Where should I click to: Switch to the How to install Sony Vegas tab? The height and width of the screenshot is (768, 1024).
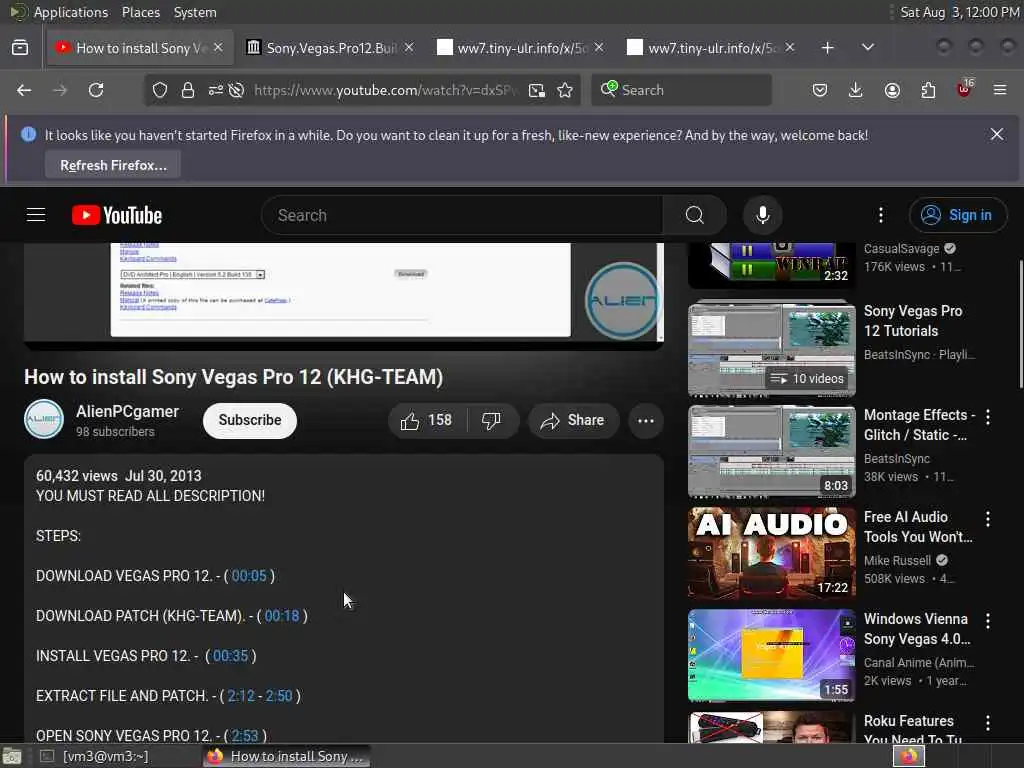point(140,48)
